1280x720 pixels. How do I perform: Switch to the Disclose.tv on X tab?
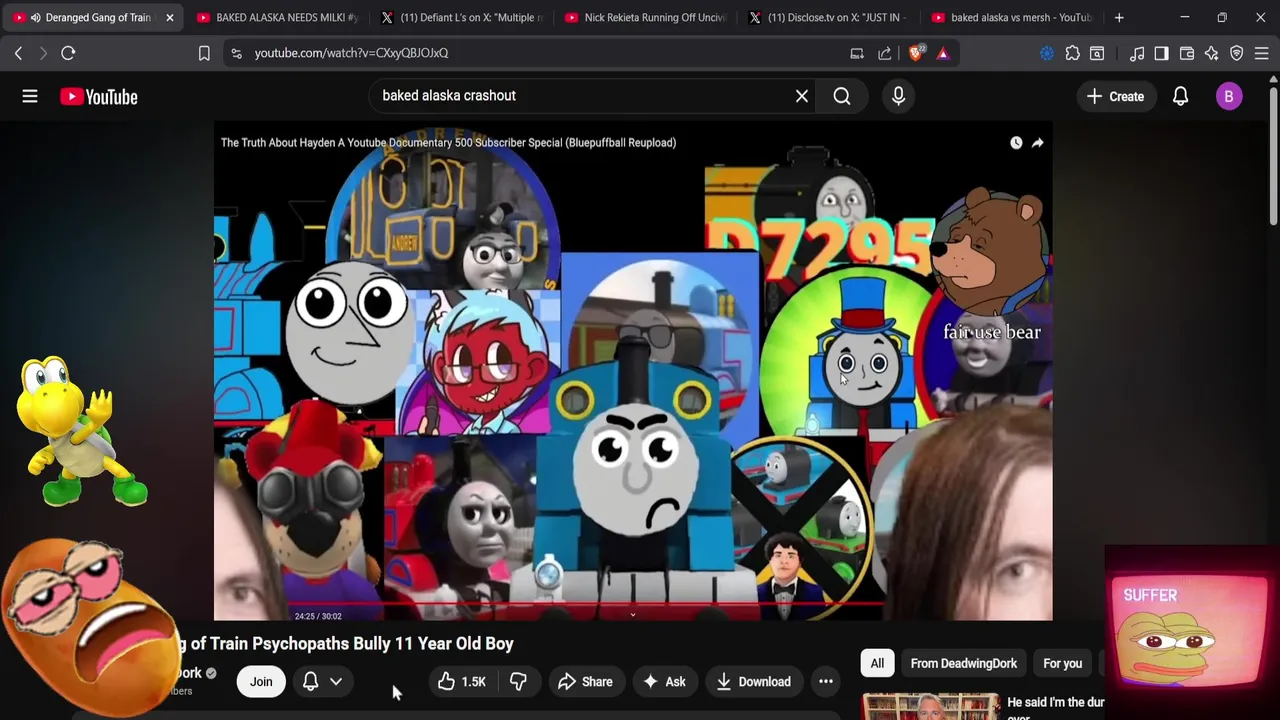(x=828, y=17)
